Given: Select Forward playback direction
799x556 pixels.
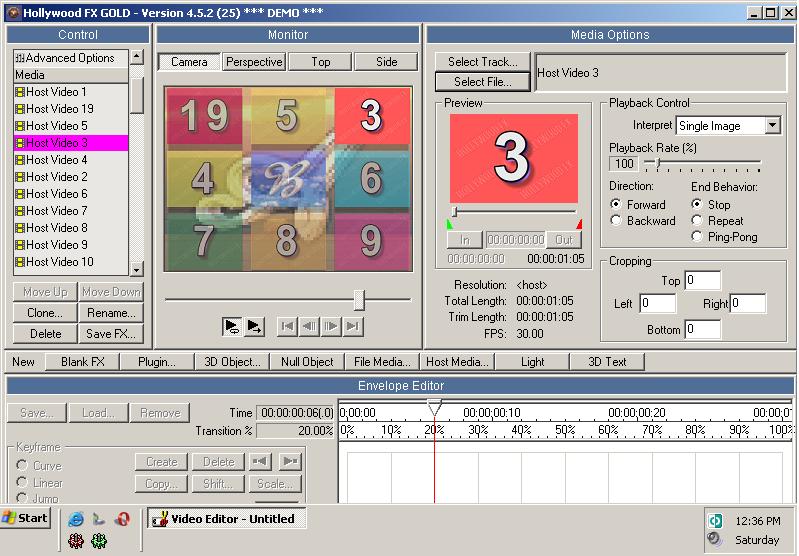Looking at the screenshot, I should 616,204.
